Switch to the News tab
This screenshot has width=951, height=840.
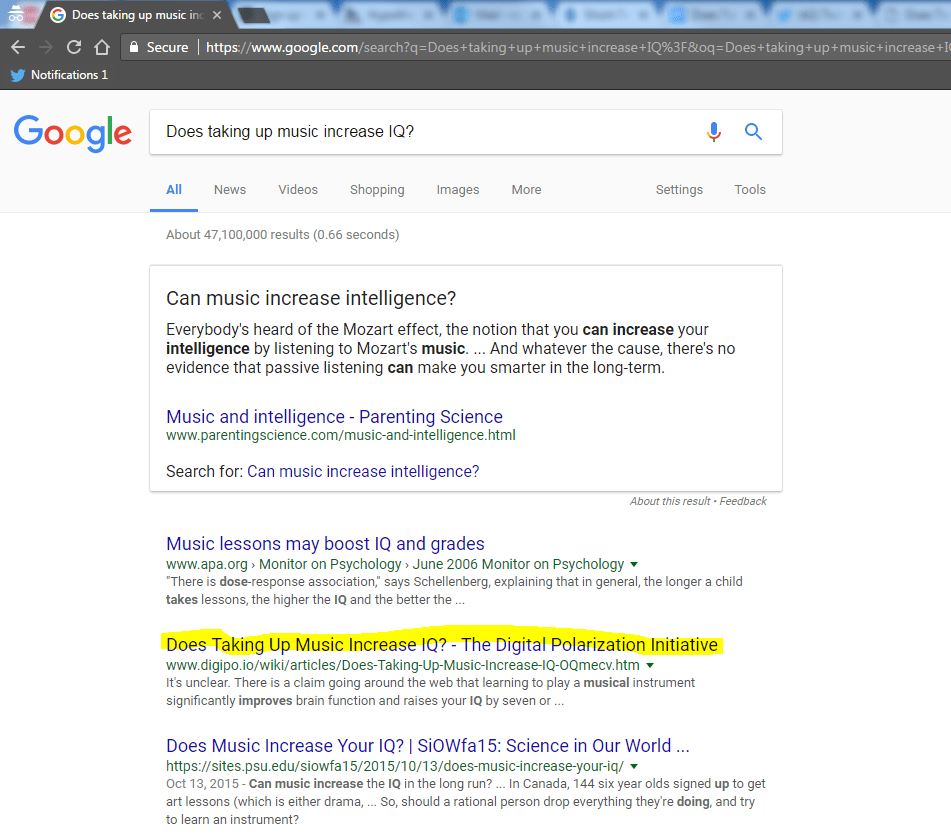[x=229, y=190]
